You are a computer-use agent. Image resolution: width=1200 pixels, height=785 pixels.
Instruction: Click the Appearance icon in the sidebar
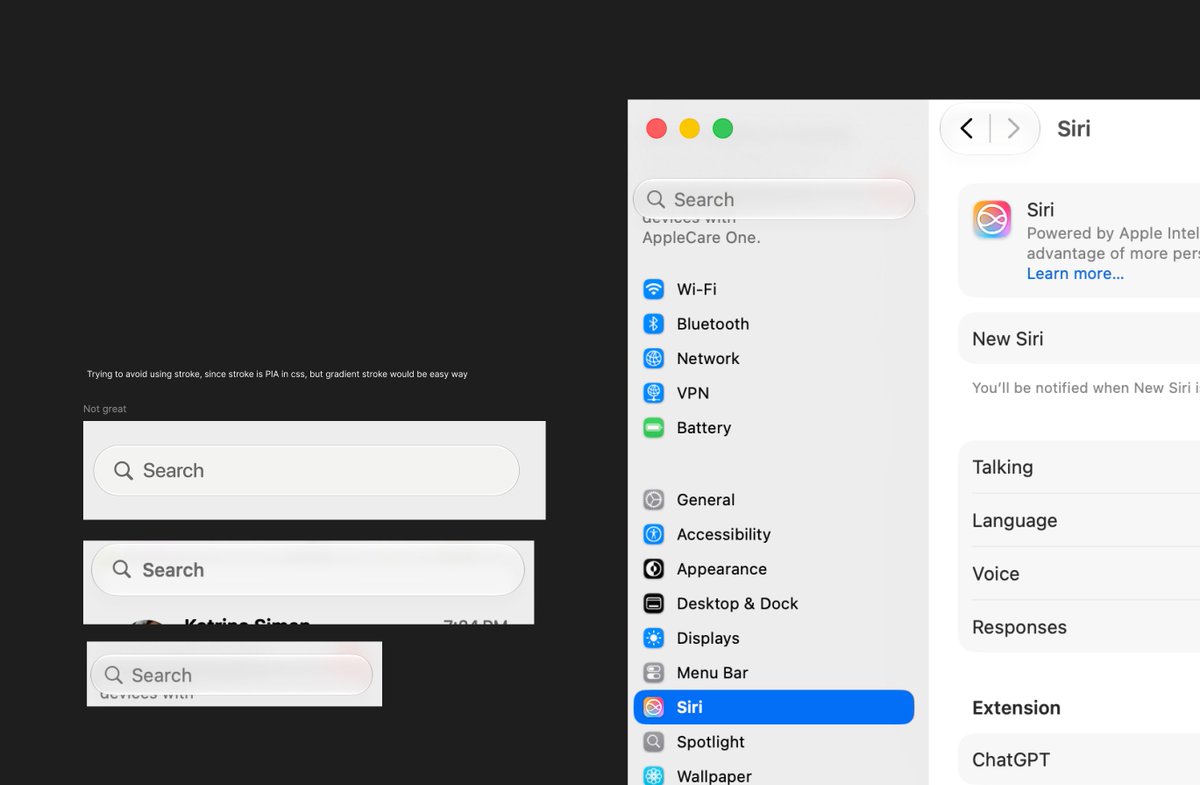(x=654, y=569)
